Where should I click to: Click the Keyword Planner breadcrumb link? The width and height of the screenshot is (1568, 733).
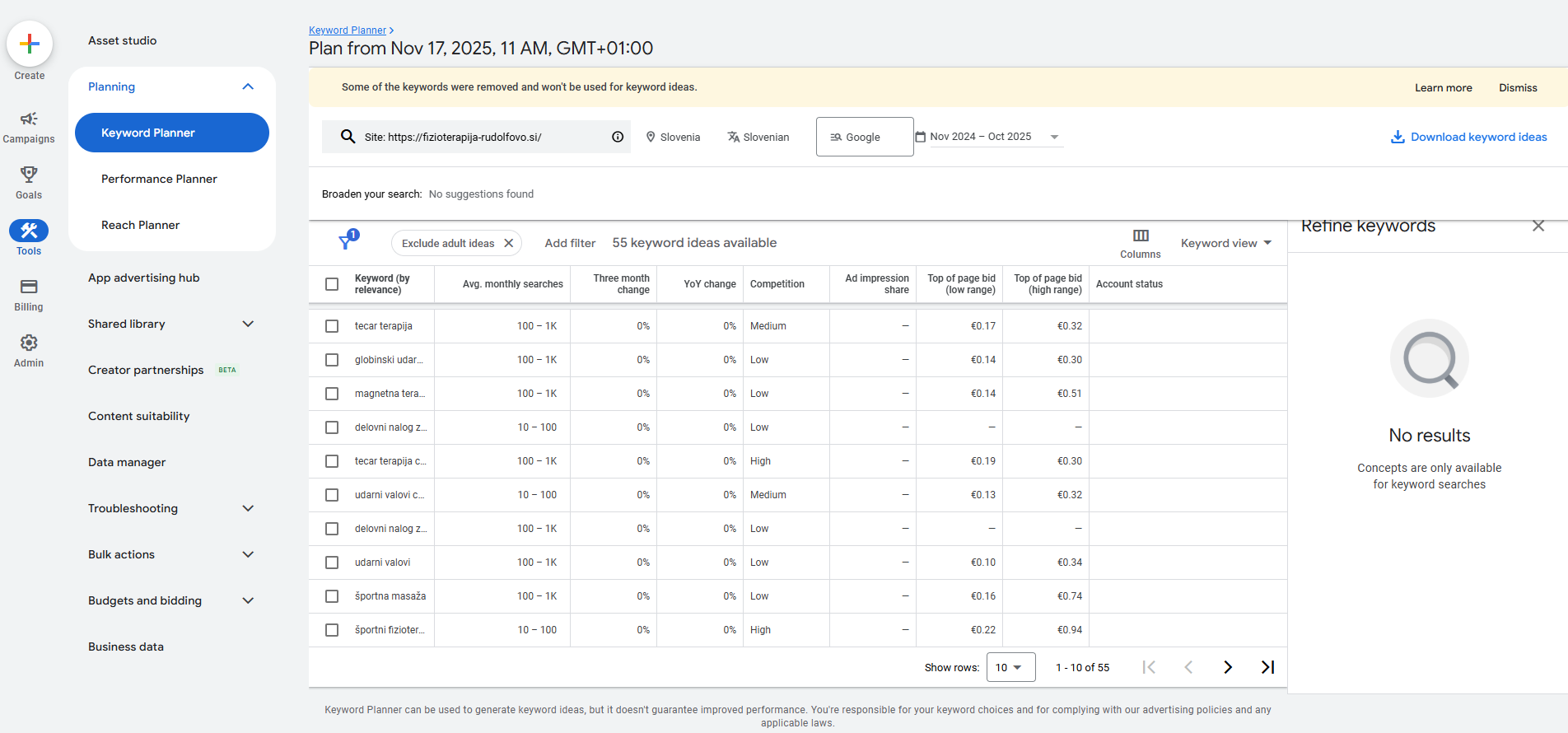tap(348, 30)
